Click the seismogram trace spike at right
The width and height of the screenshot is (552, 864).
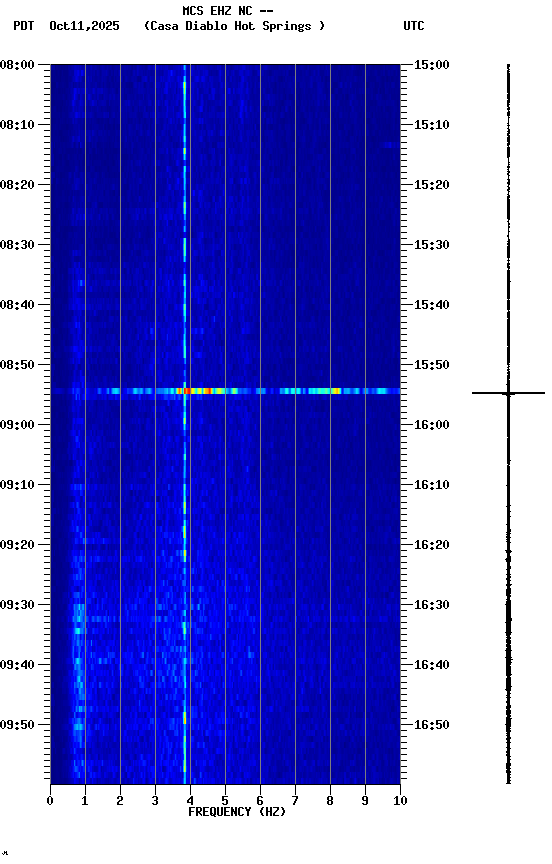(x=508, y=393)
